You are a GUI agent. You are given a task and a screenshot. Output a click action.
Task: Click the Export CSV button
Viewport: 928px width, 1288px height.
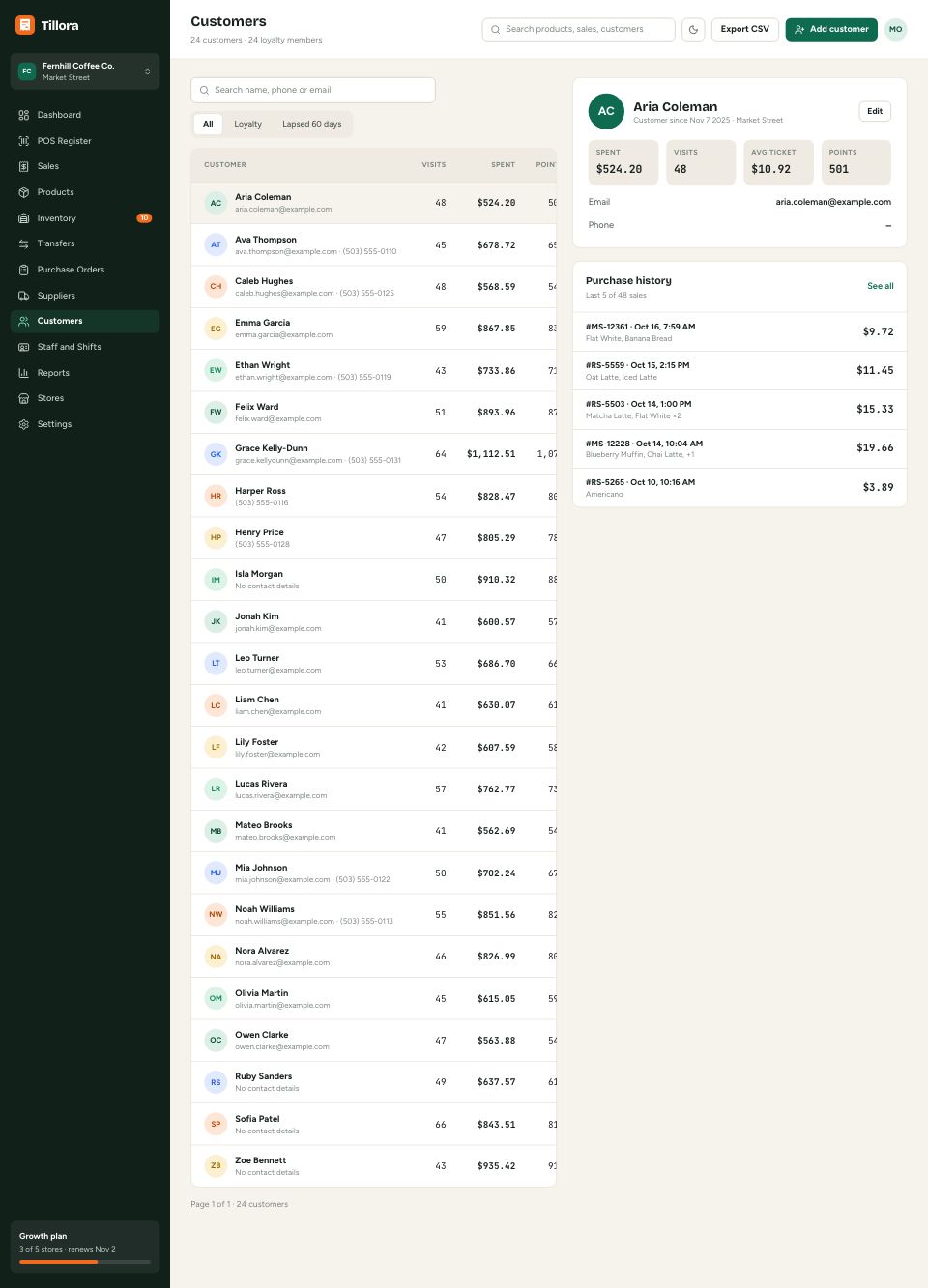745,29
